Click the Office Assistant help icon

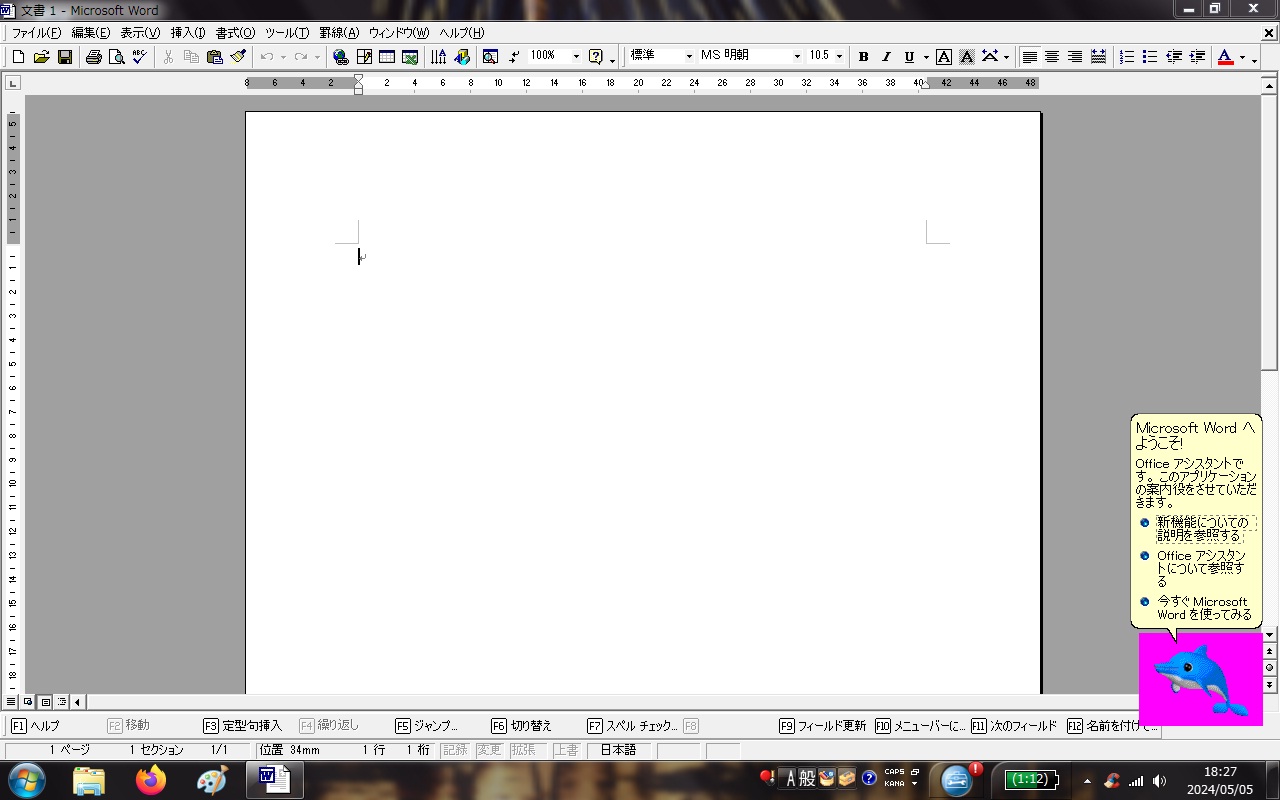(596, 57)
